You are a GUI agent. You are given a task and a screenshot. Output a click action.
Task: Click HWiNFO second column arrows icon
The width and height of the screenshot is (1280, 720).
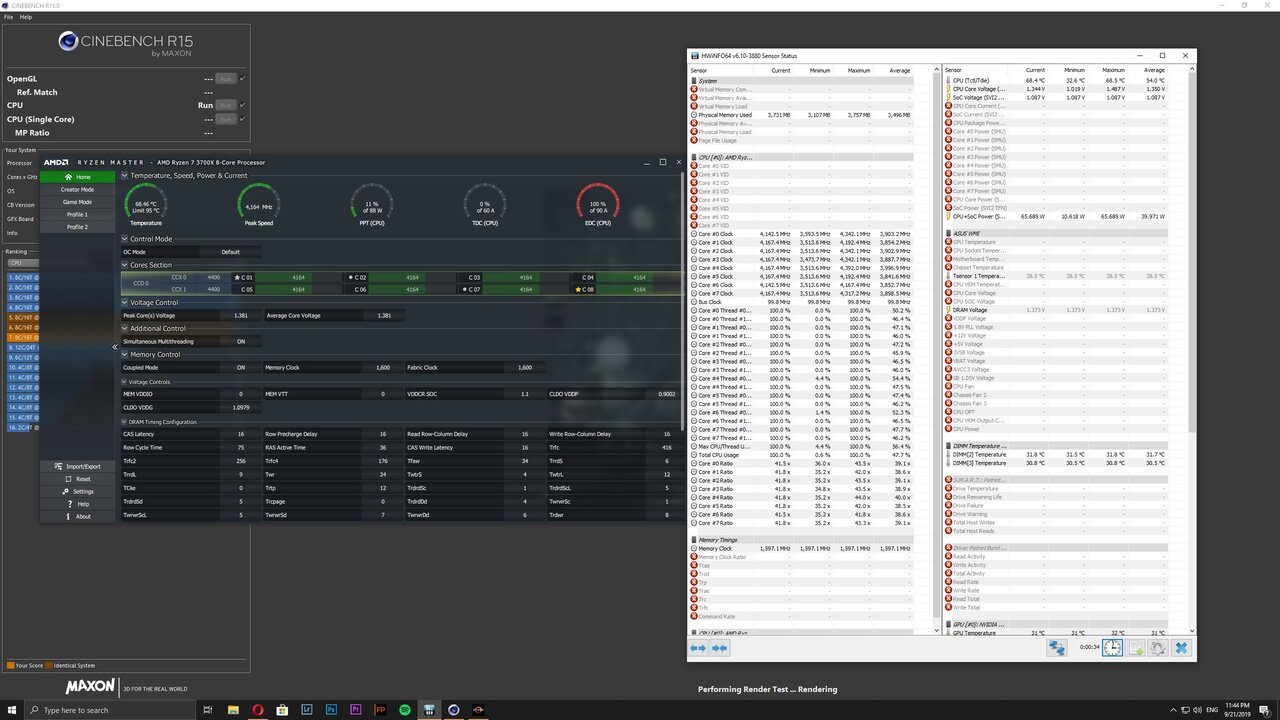(x=719, y=648)
